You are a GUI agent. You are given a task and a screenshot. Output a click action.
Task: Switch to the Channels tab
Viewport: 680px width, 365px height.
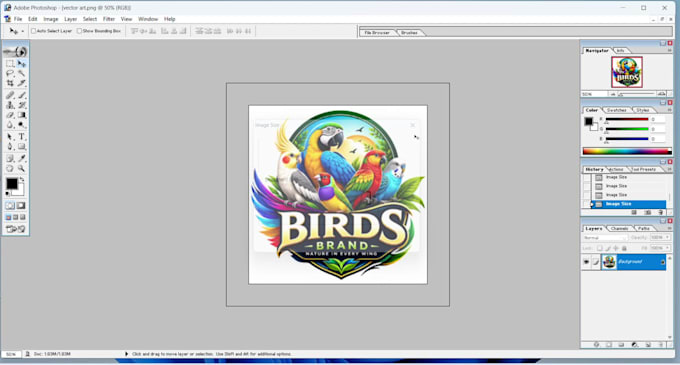[619, 228]
